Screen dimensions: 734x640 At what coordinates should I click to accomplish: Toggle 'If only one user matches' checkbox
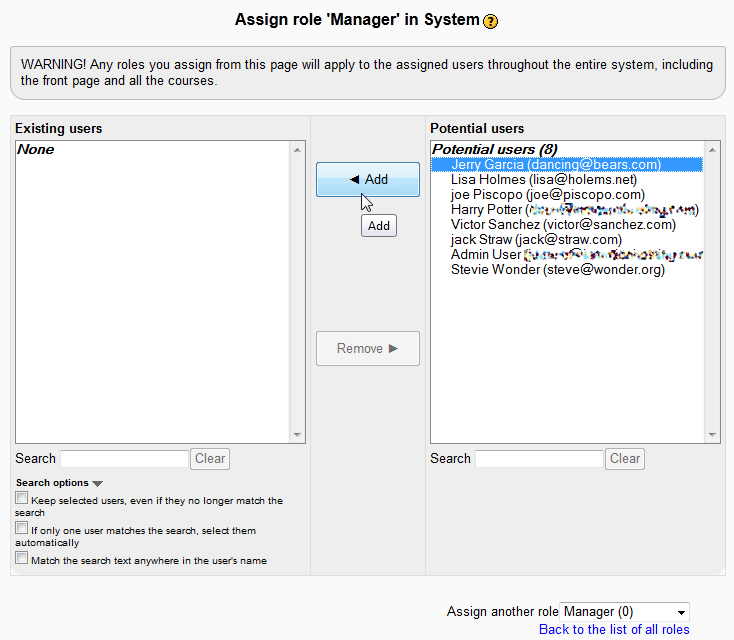[x=22, y=528]
